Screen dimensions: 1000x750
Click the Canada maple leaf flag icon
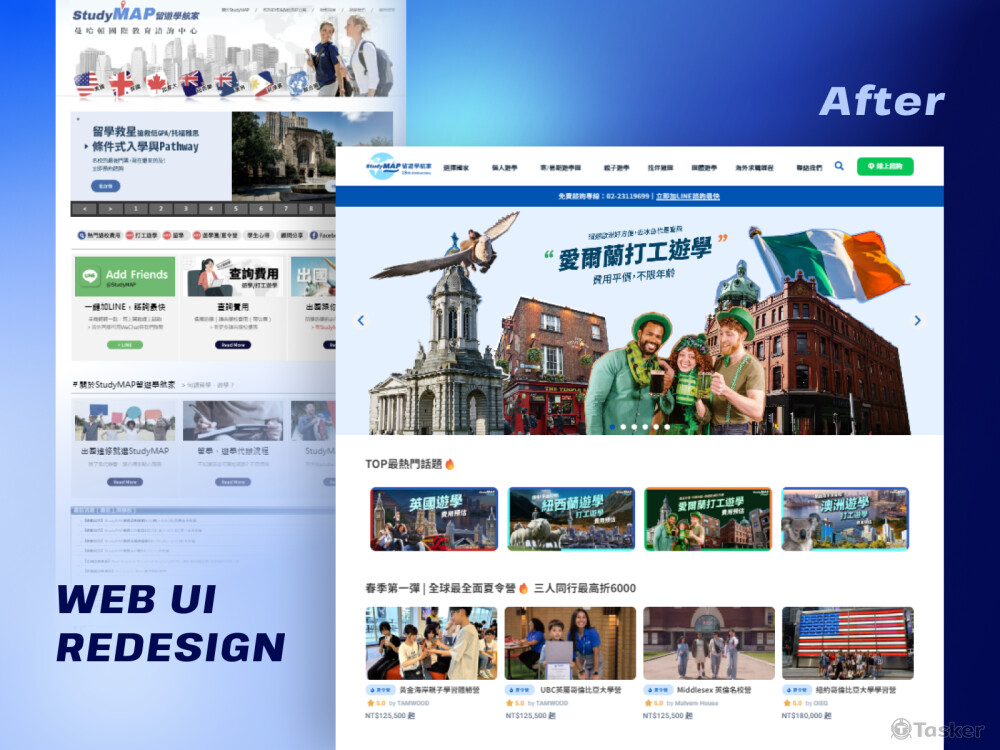coord(155,83)
